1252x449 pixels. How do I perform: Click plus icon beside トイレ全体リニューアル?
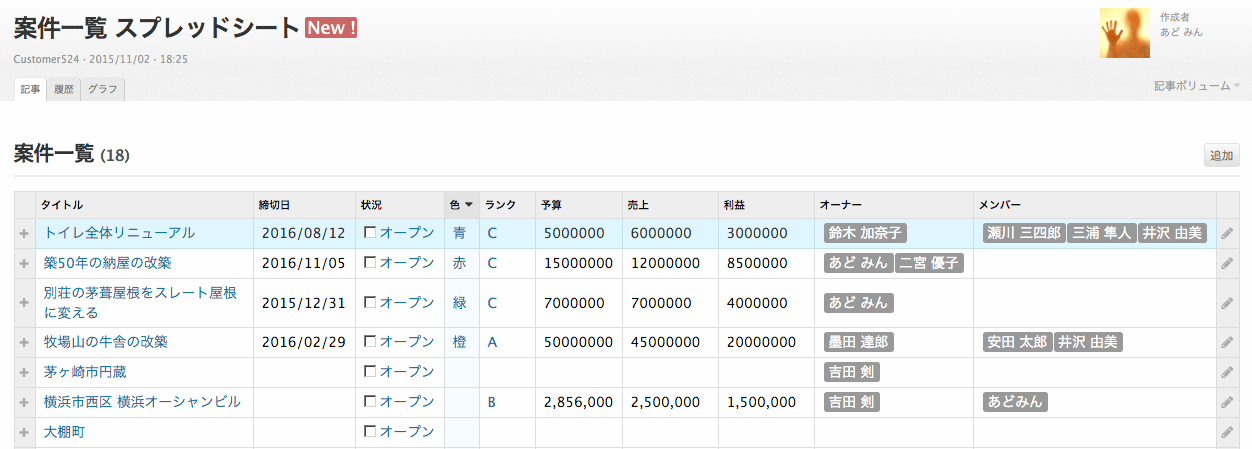click(x=24, y=234)
